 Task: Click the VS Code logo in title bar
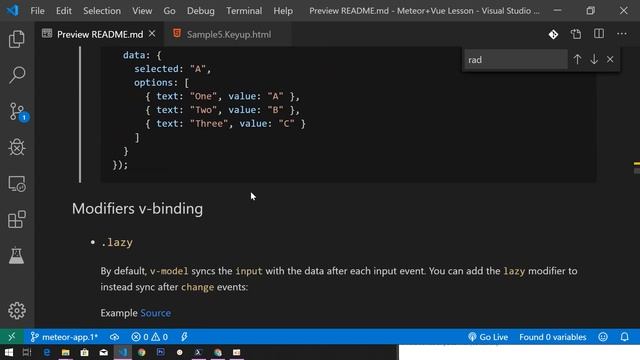point(13,10)
